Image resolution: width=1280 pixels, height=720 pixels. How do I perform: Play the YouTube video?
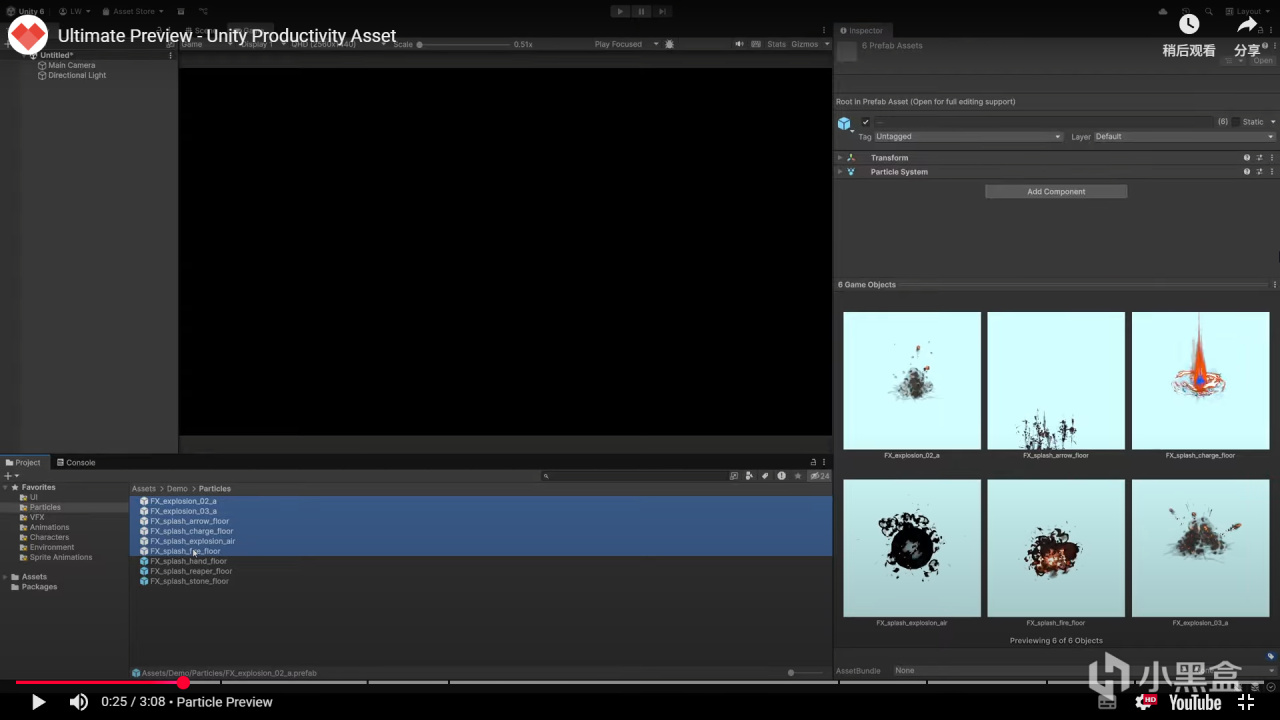(38, 702)
